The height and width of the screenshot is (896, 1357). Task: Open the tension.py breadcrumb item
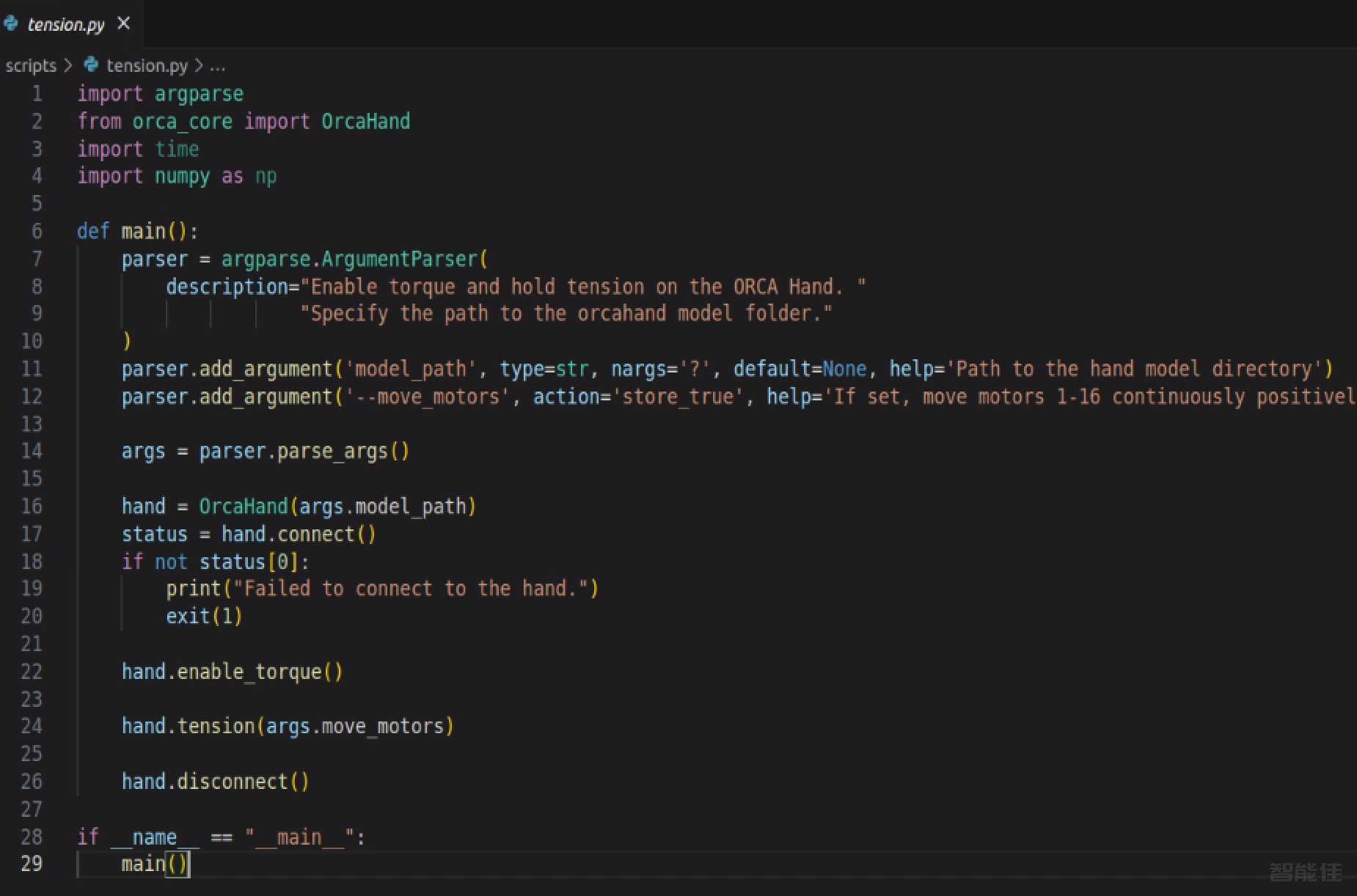[x=147, y=65]
